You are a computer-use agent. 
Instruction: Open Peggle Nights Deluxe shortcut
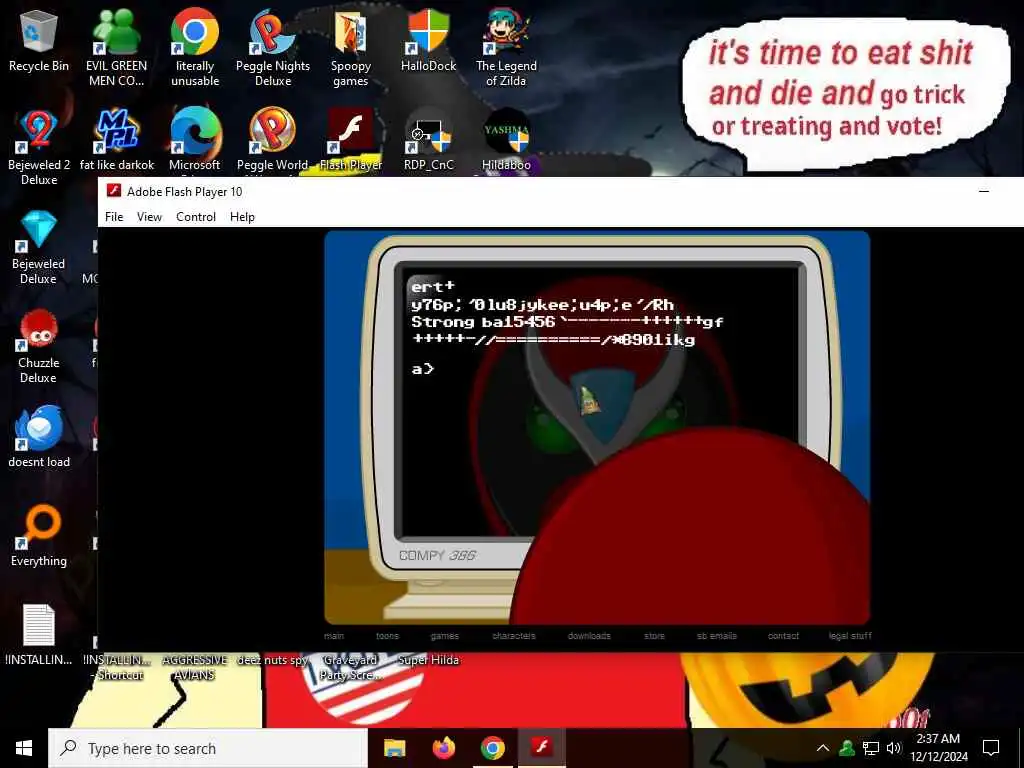coord(273,47)
